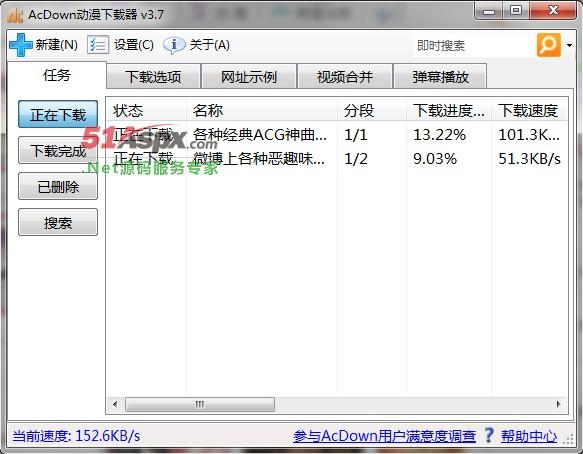Click the orange magnifier search button
The height and width of the screenshot is (454, 583).
[548, 45]
